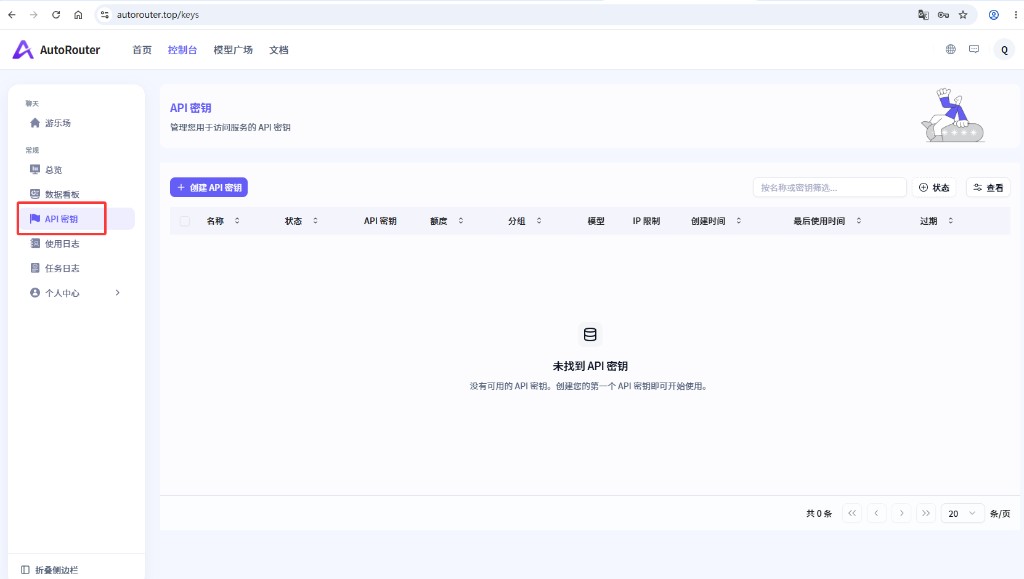Open the 查看 column view button

pyautogui.click(x=988, y=187)
